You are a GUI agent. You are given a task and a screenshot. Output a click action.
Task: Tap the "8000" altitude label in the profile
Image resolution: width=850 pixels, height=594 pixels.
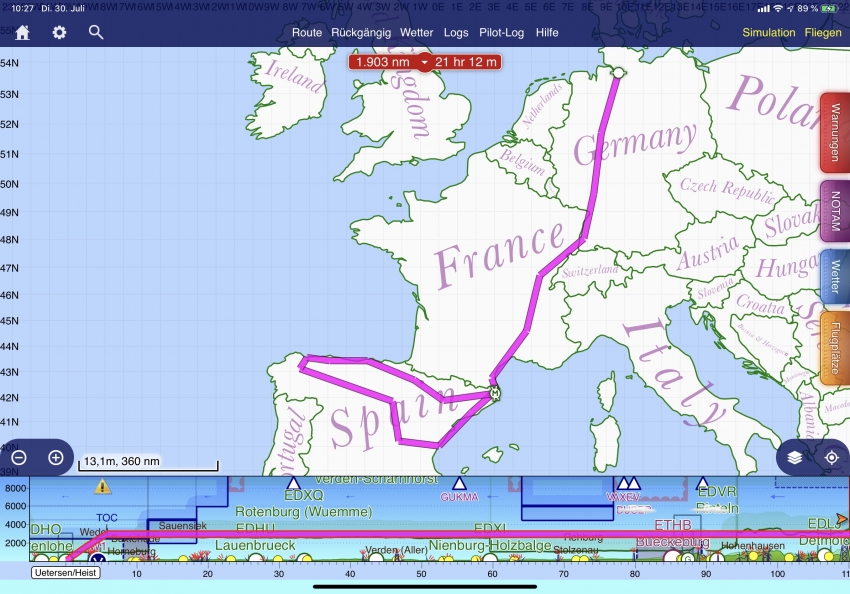[x=16, y=488]
